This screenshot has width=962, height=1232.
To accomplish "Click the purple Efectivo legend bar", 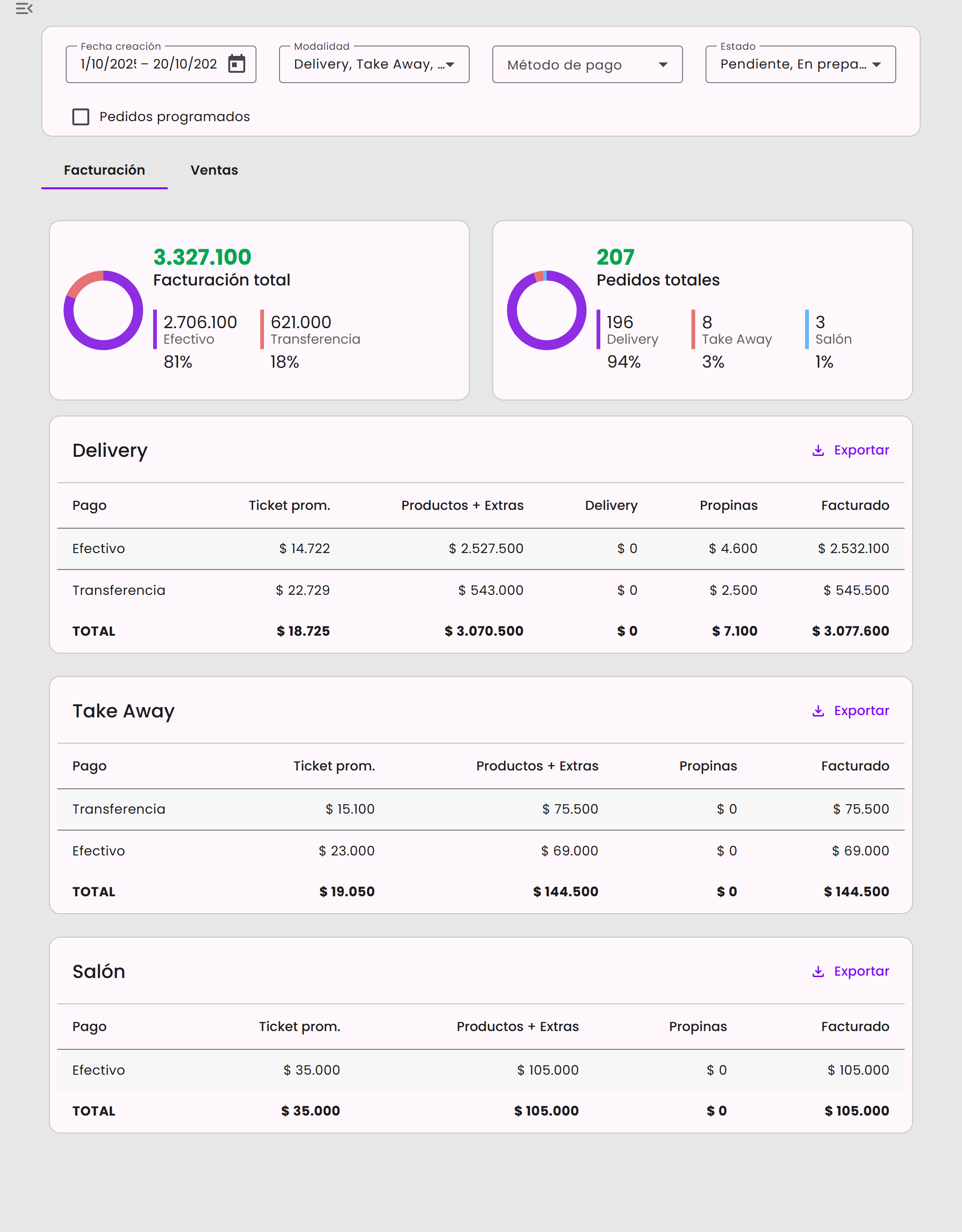I will click(155, 330).
